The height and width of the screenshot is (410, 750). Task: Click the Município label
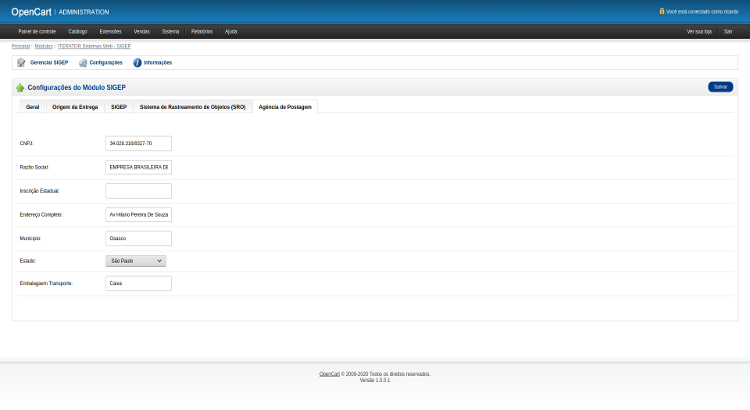click(x=30, y=238)
